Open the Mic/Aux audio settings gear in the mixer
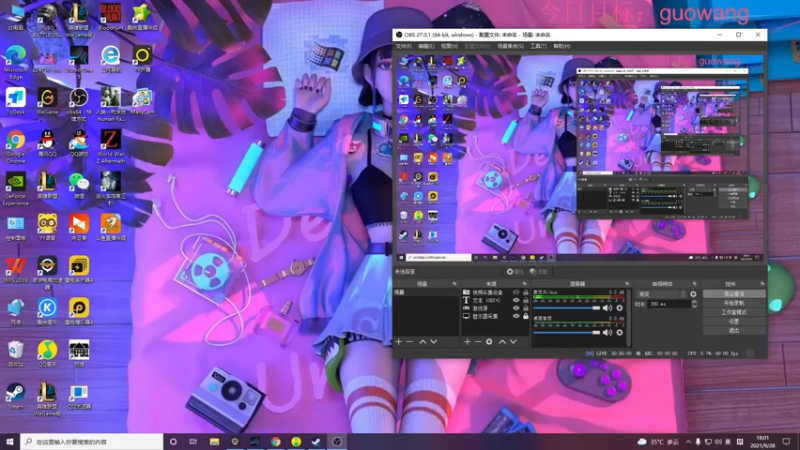This screenshot has height=450, width=800. 619,308
